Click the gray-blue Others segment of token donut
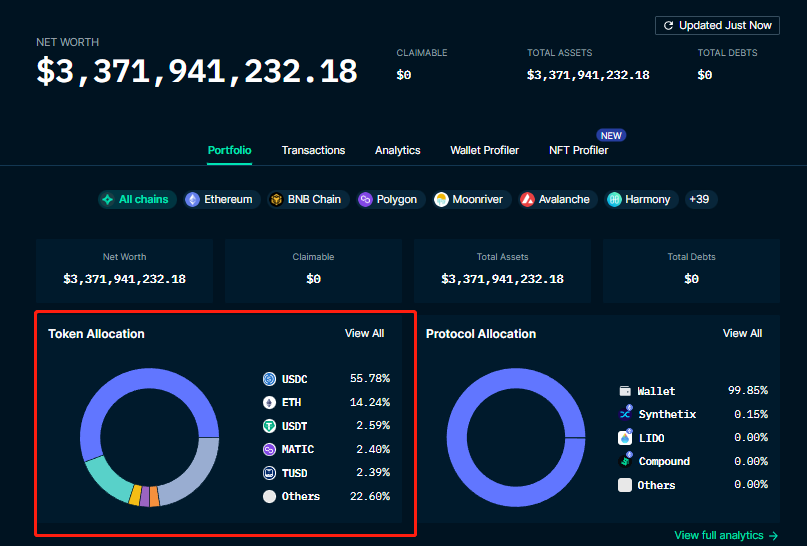 198,476
